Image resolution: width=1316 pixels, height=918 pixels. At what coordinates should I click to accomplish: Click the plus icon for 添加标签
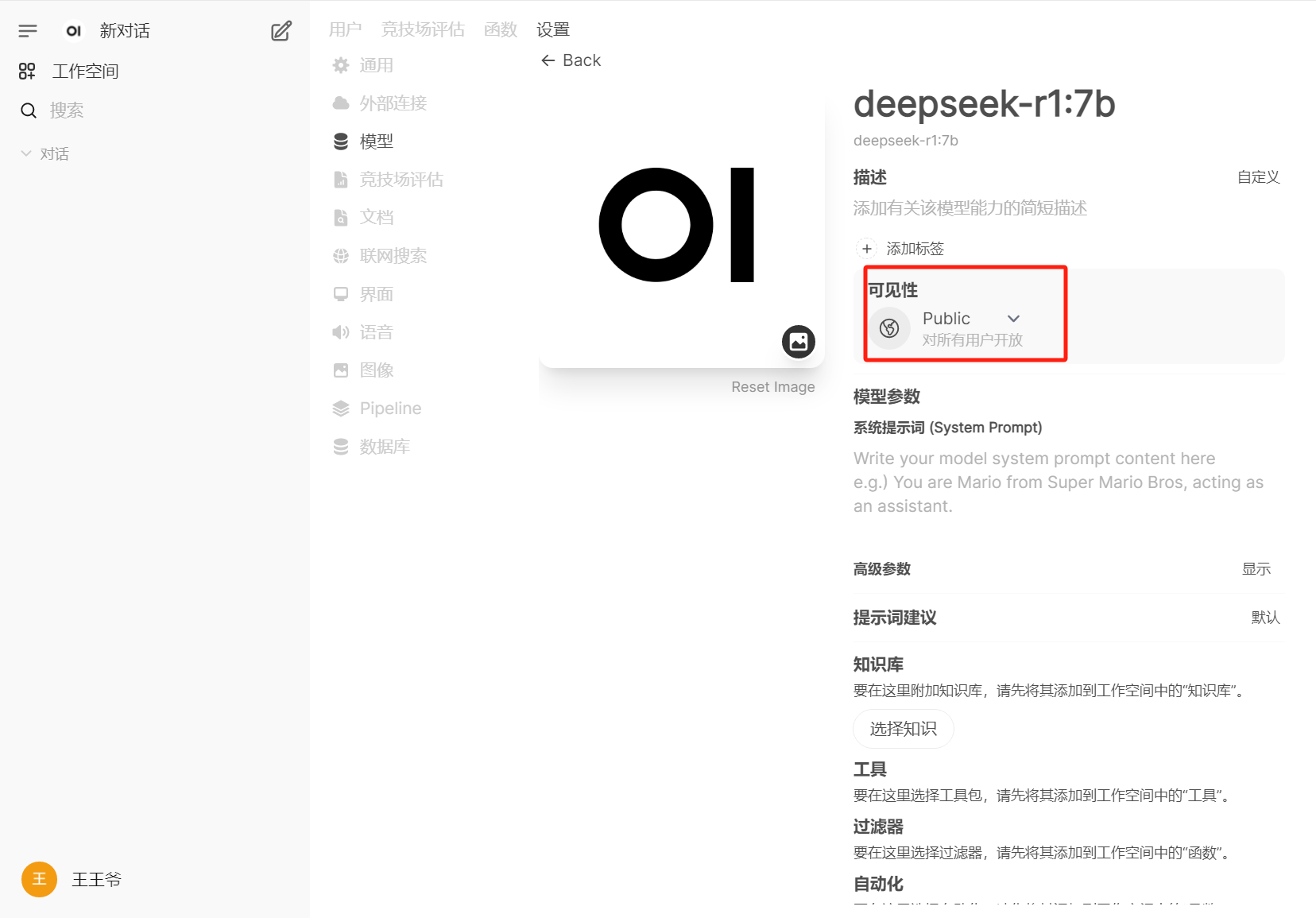(x=867, y=249)
